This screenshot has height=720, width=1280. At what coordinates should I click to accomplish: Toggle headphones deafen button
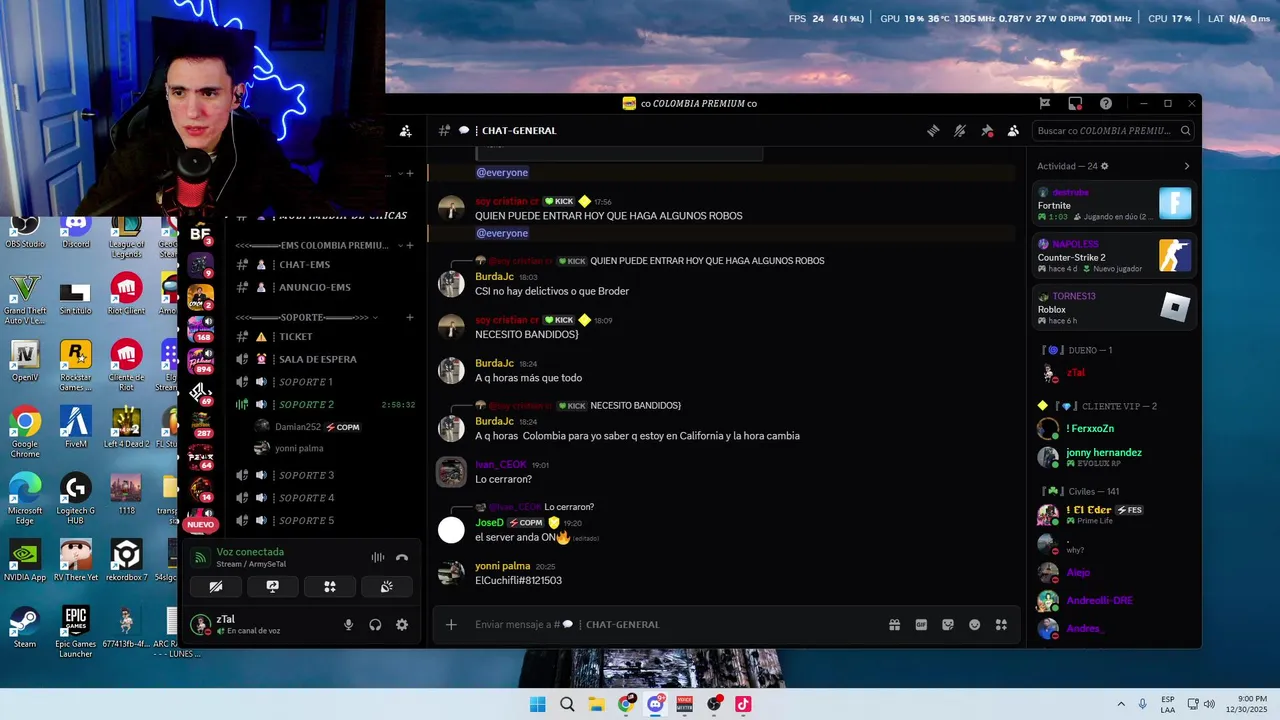pyautogui.click(x=375, y=625)
